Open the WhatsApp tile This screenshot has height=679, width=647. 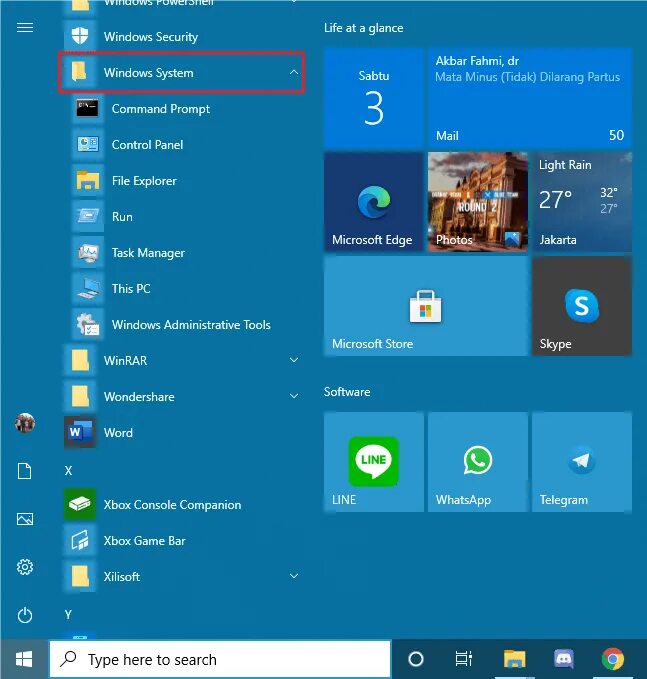pyautogui.click(x=478, y=462)
